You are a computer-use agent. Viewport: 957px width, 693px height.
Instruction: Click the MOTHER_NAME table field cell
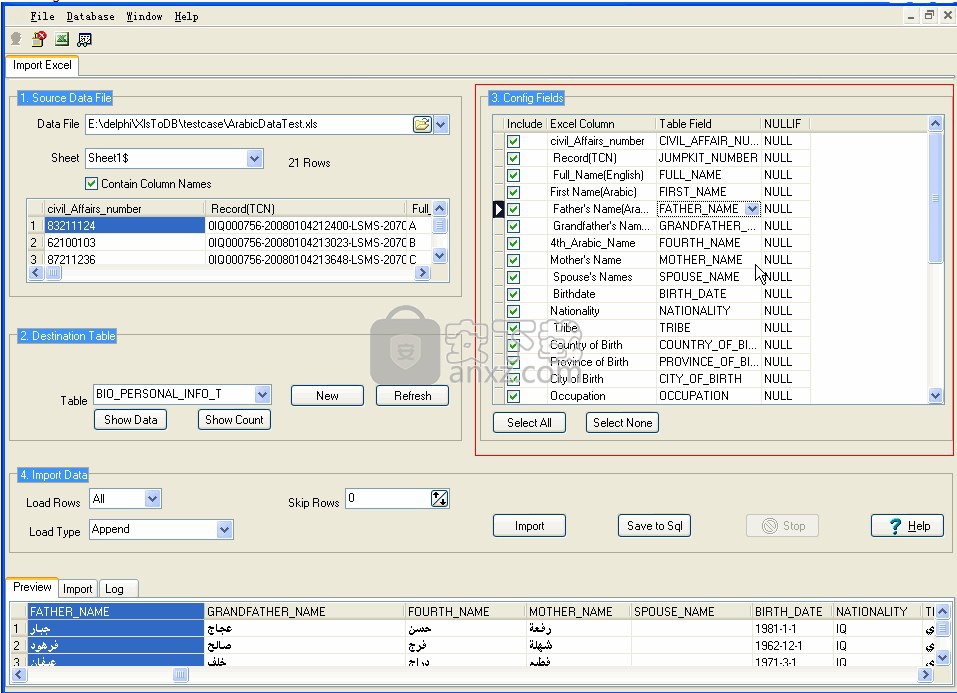[x=708, y=260]
